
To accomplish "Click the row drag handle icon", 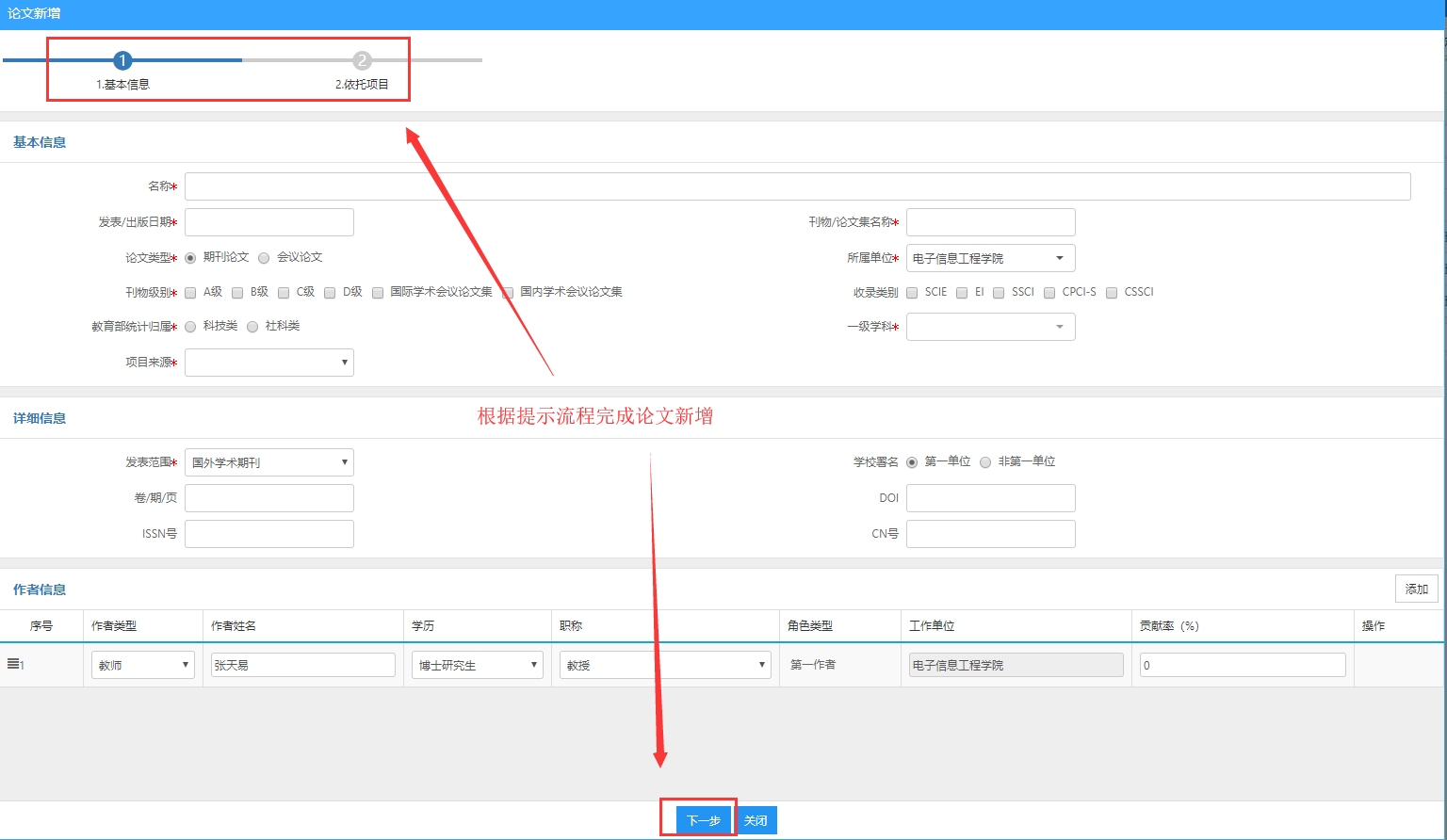I will pyautogui.click(x=14, y=664).
